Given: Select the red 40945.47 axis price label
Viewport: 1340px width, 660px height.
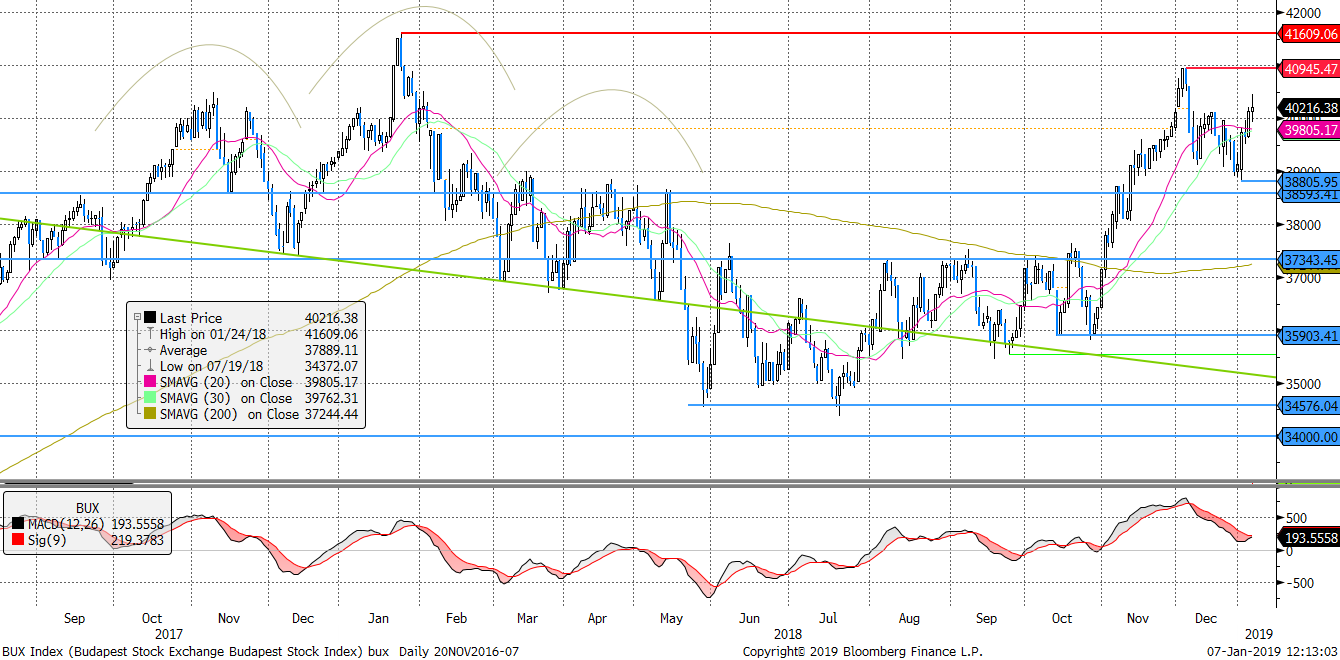Looking at the screenshot, I should point(1309,68).
